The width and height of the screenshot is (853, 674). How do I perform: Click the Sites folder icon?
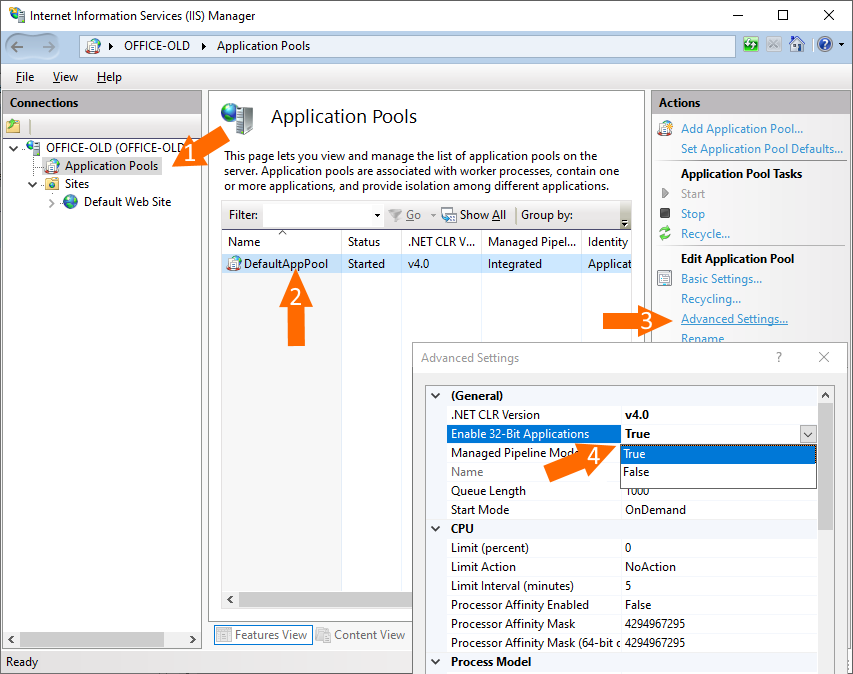tap(52, 184)
